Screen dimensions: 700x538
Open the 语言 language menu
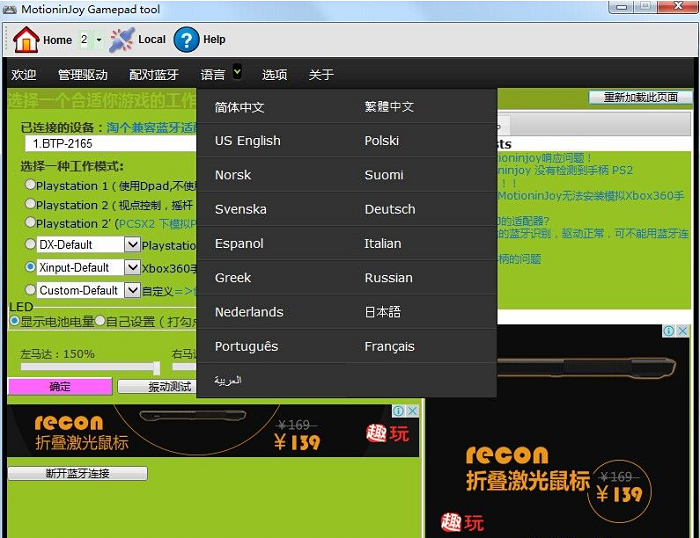point(213,74)
